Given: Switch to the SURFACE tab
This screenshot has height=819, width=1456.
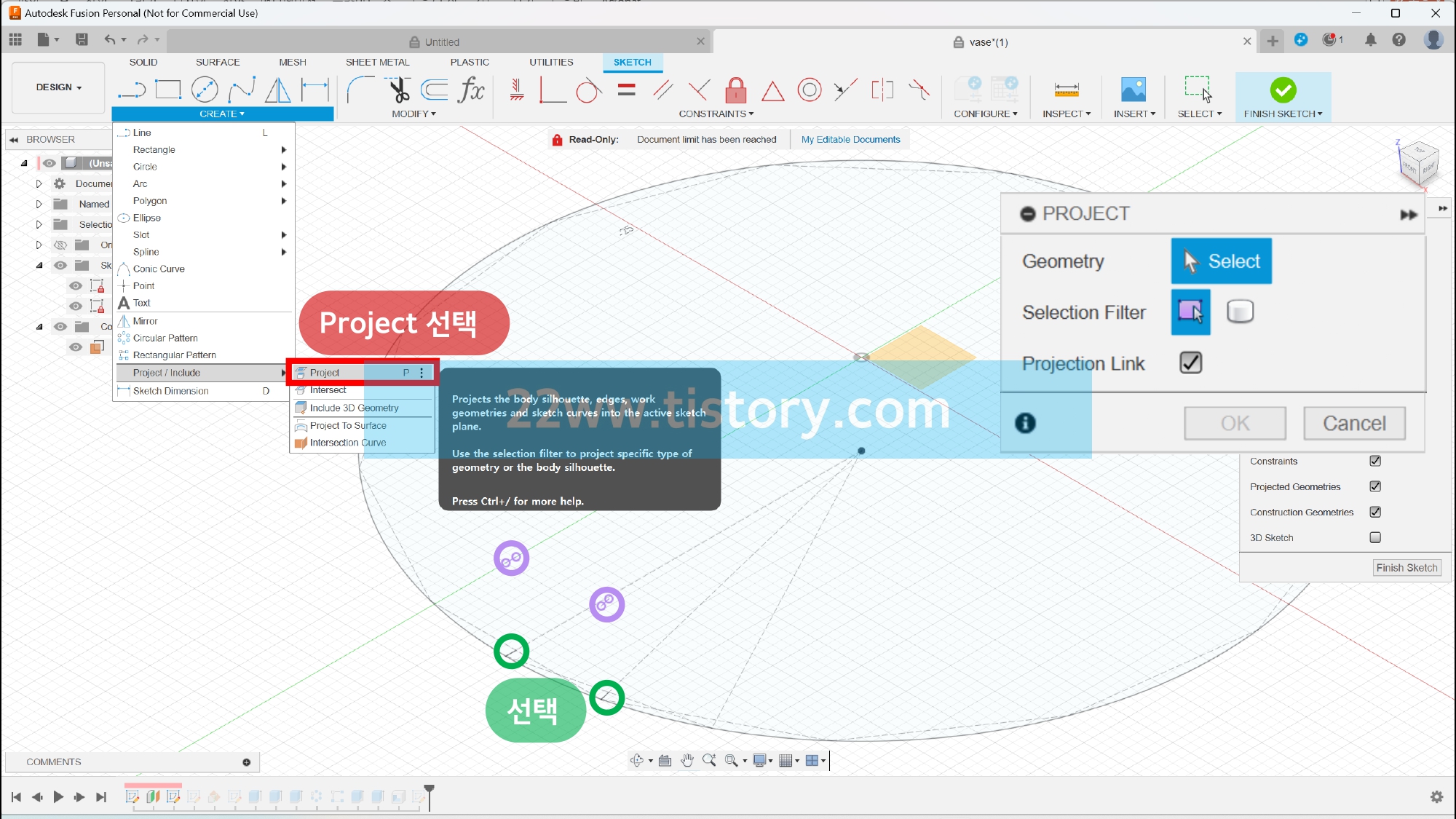Looking at the screenshot, I should pyautogui.click(x=217, y=62).
